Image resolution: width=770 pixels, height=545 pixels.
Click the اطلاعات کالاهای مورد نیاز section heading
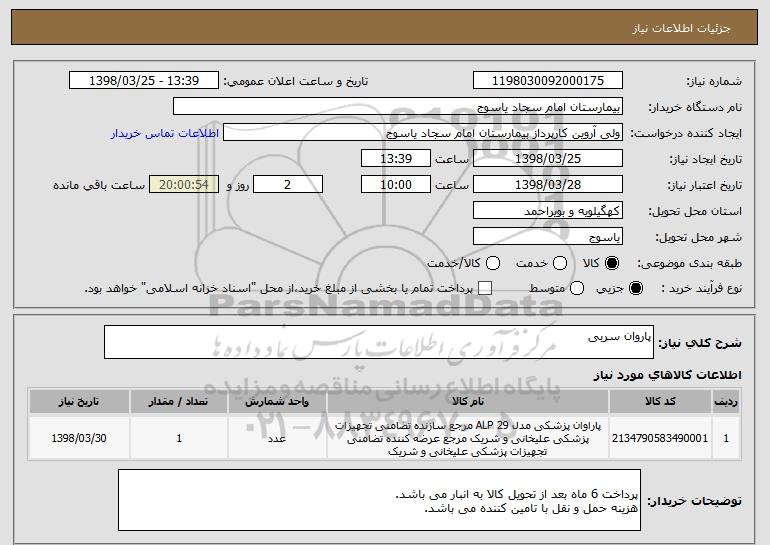click(x=667, y=375)
